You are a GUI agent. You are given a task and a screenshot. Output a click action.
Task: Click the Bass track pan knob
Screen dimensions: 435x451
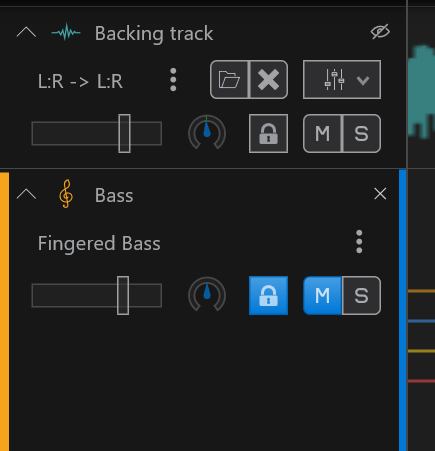click(207, 295)
